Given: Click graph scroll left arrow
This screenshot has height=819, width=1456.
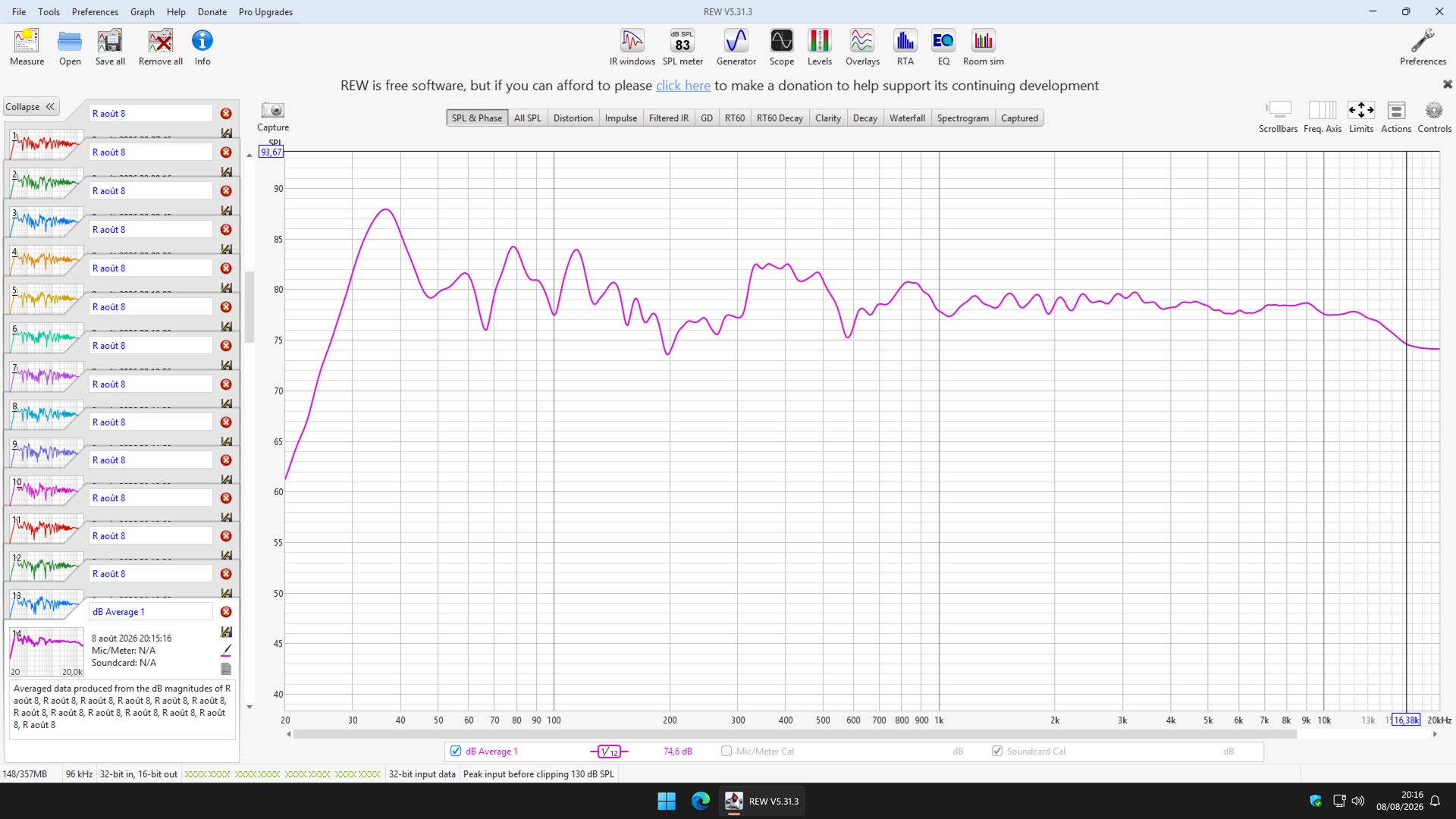Looking at the screenshot, I should (x=289, y=734).
